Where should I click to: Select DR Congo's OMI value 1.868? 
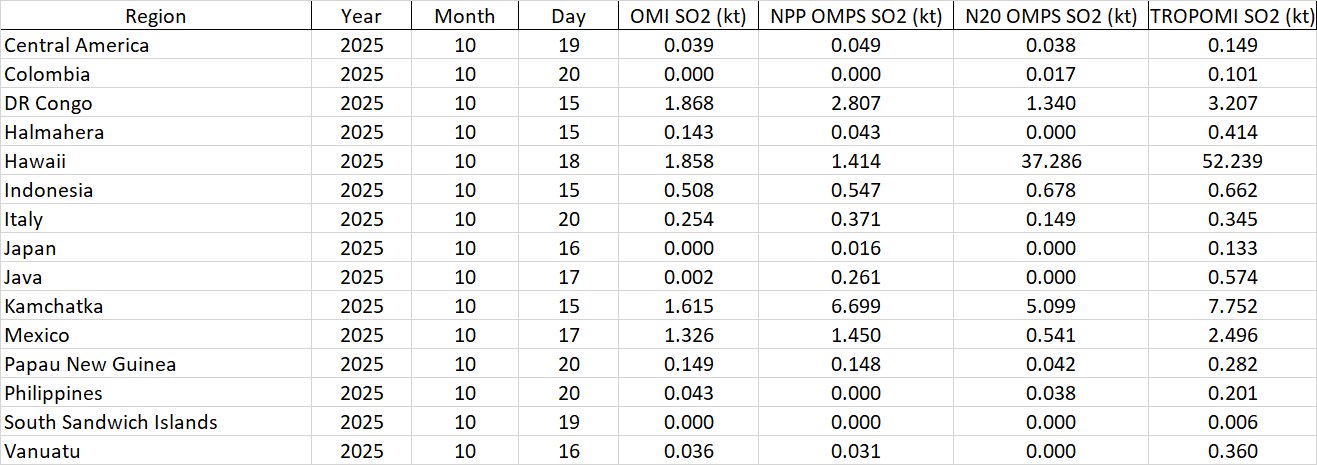pos(688,103)
